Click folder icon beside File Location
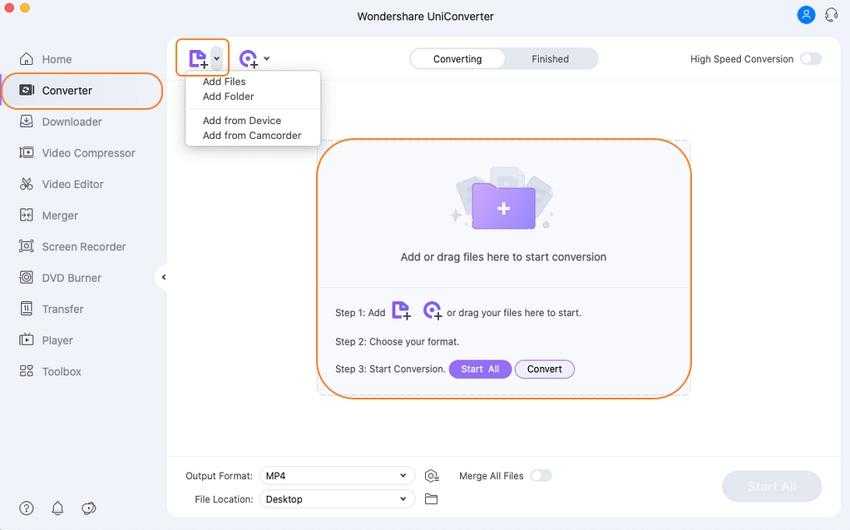Image resolution: width=850 pixels, height=530 pixels. coord(431,499)
